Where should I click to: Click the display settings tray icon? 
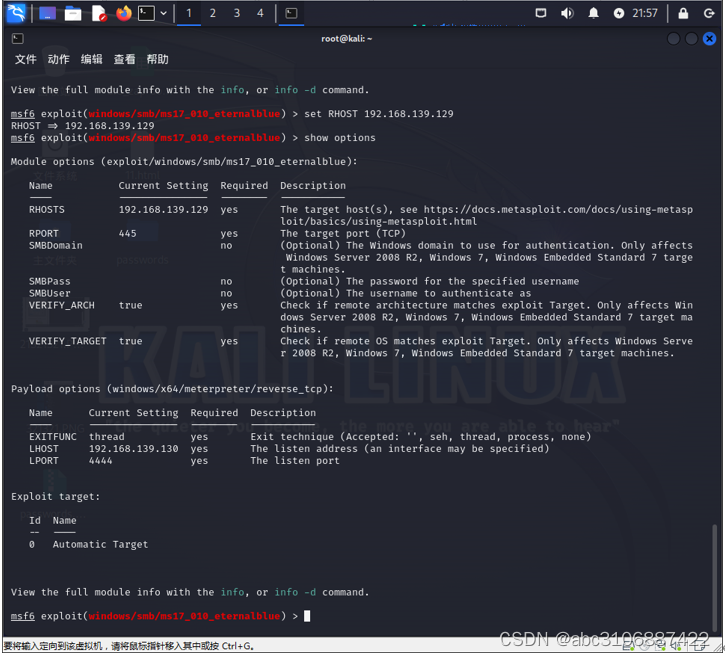541,13
